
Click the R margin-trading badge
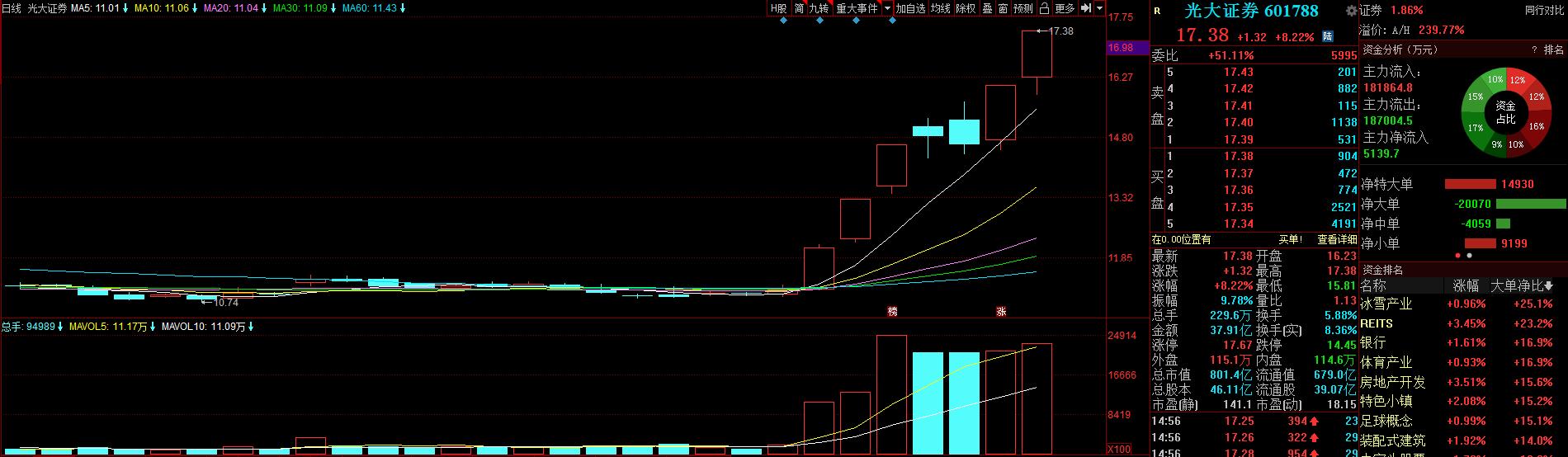pos(1157,11)
